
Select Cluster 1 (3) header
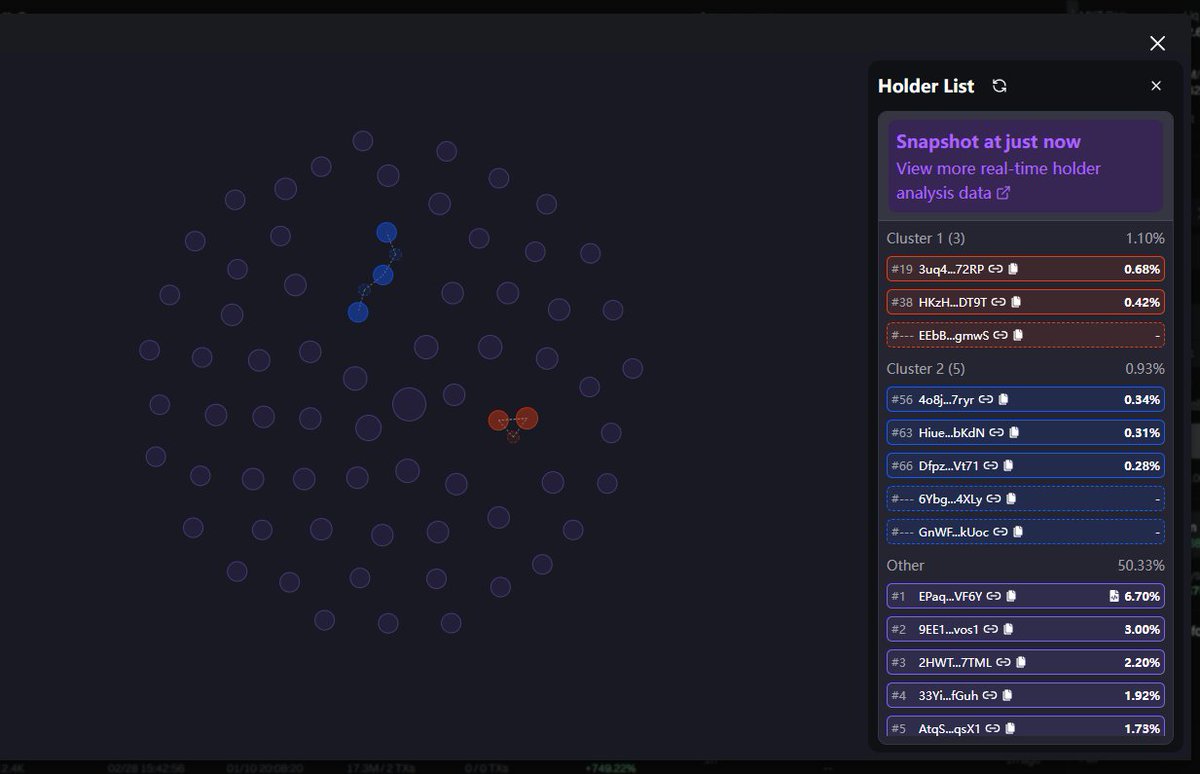925,238
